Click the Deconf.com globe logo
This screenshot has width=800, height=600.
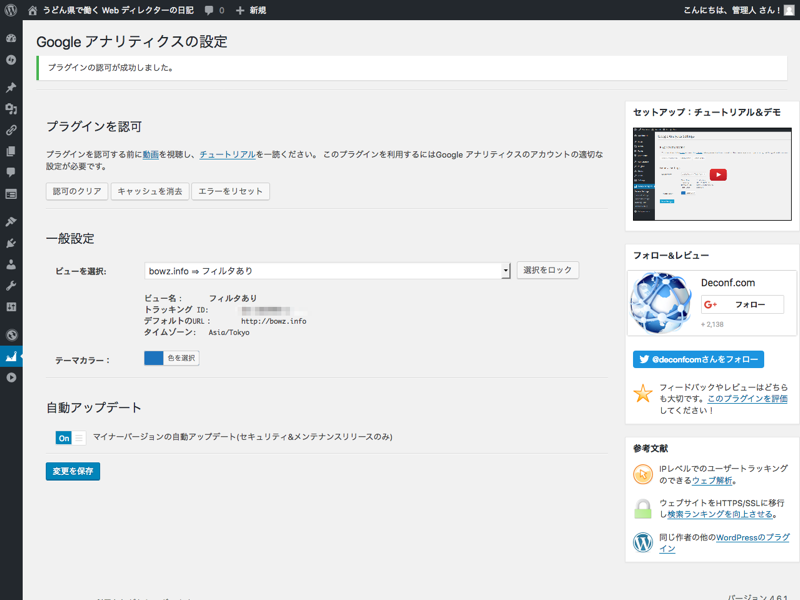661,303
